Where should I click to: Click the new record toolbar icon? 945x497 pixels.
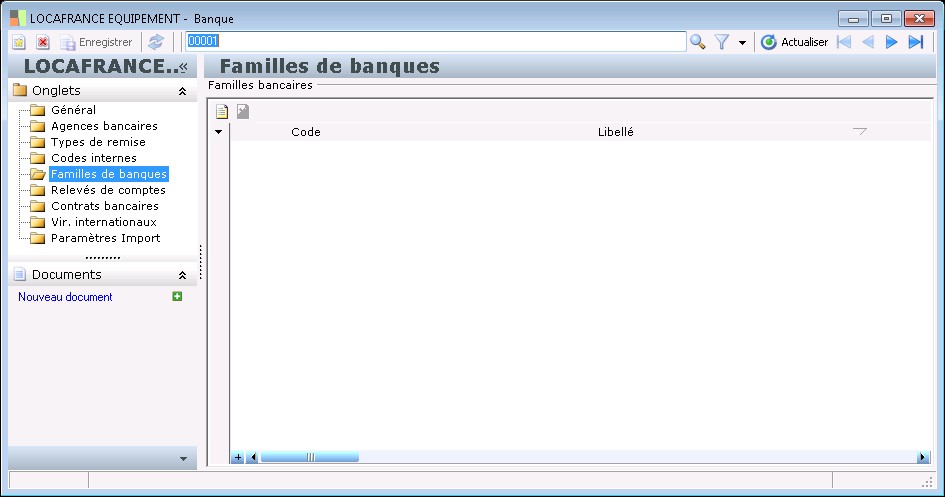[x=19, y=42]
